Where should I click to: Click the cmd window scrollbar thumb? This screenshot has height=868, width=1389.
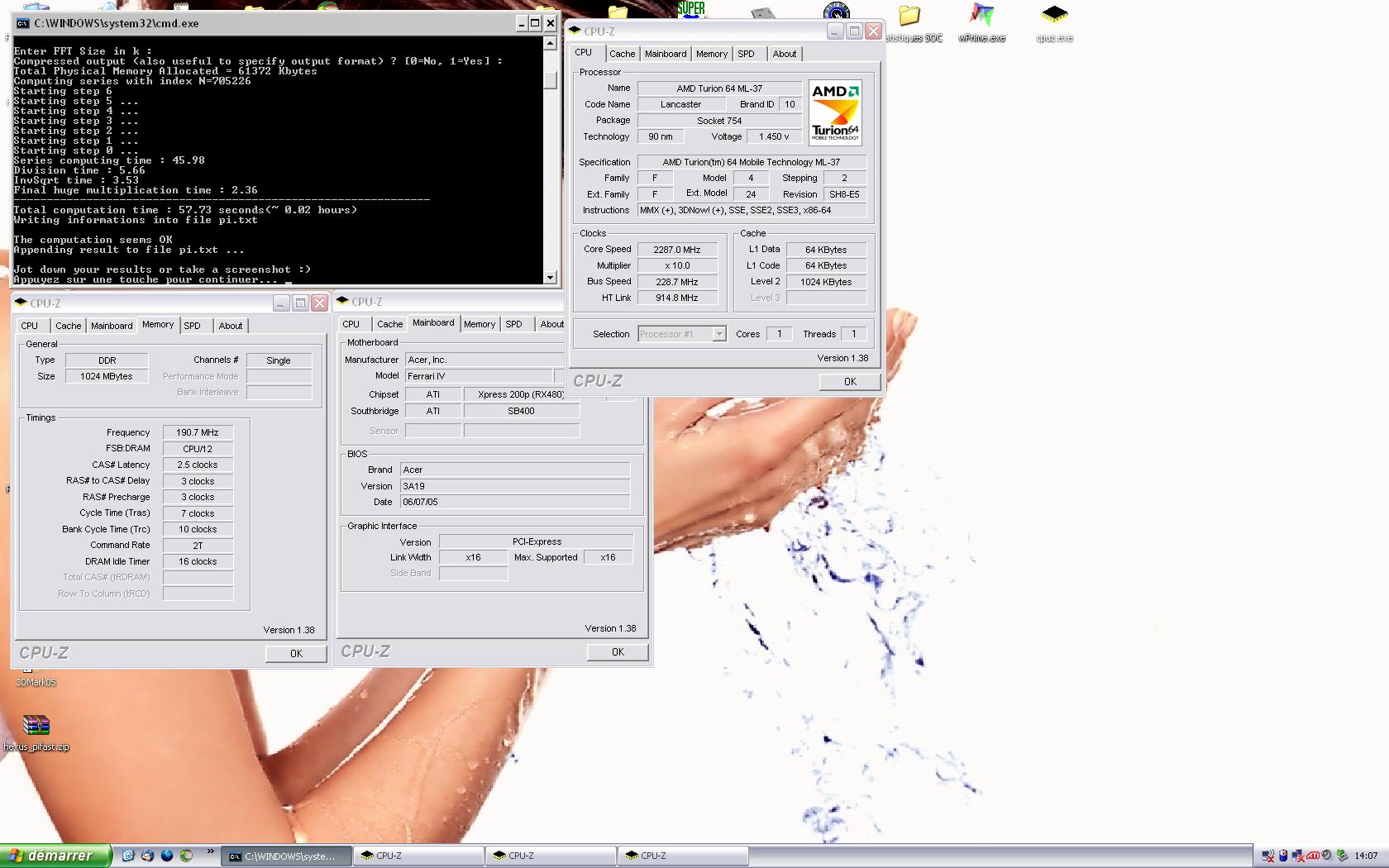tap(551, 80)
